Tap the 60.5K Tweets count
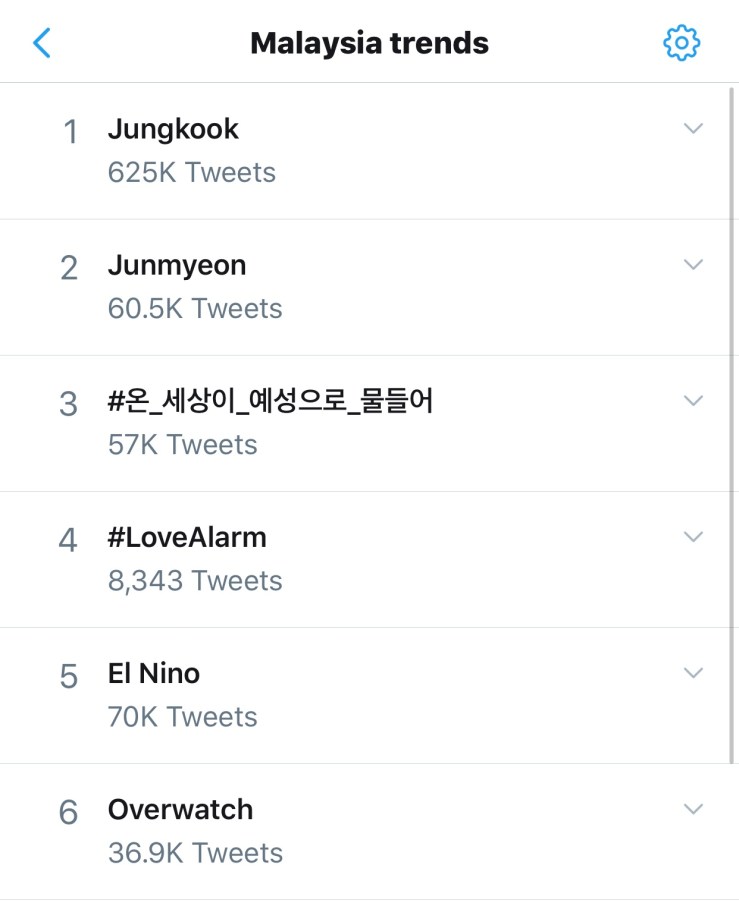The height and width of the screenshot is (903, 739). coord(195,308)
